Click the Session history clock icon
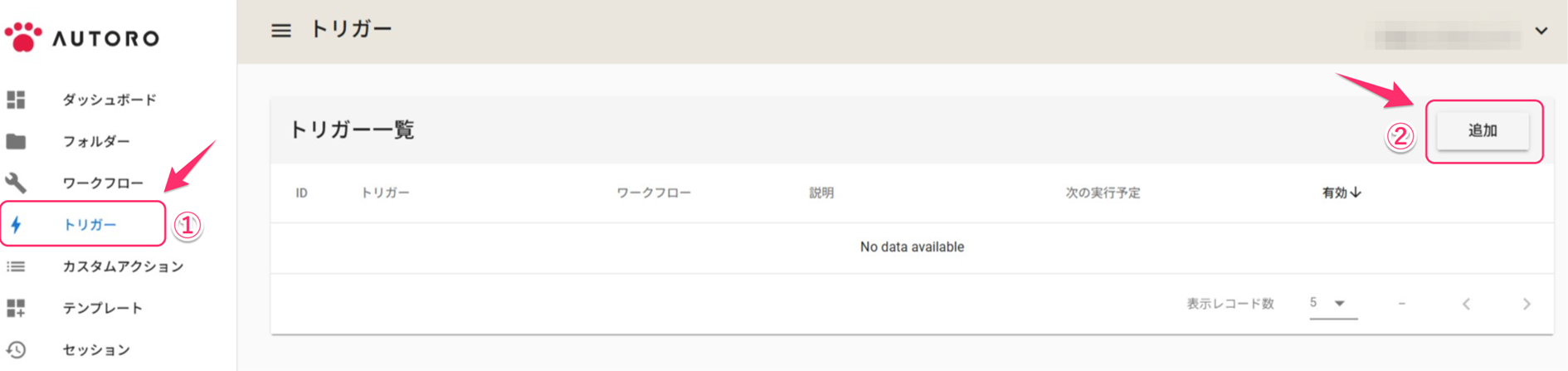The height and width of the screenshot is (371, 1568). pos(16,349)
